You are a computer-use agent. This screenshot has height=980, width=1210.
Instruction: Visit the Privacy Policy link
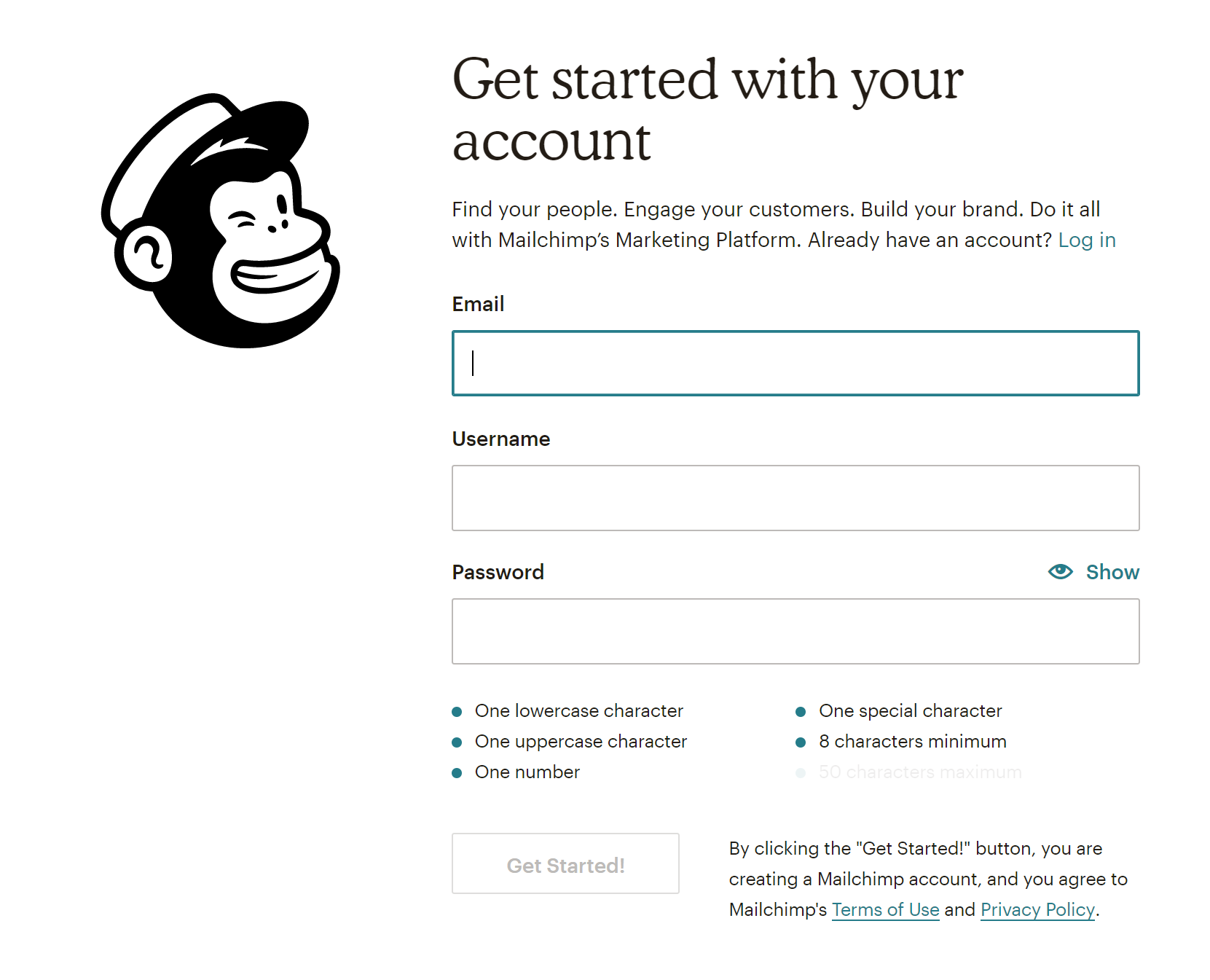1037,910
